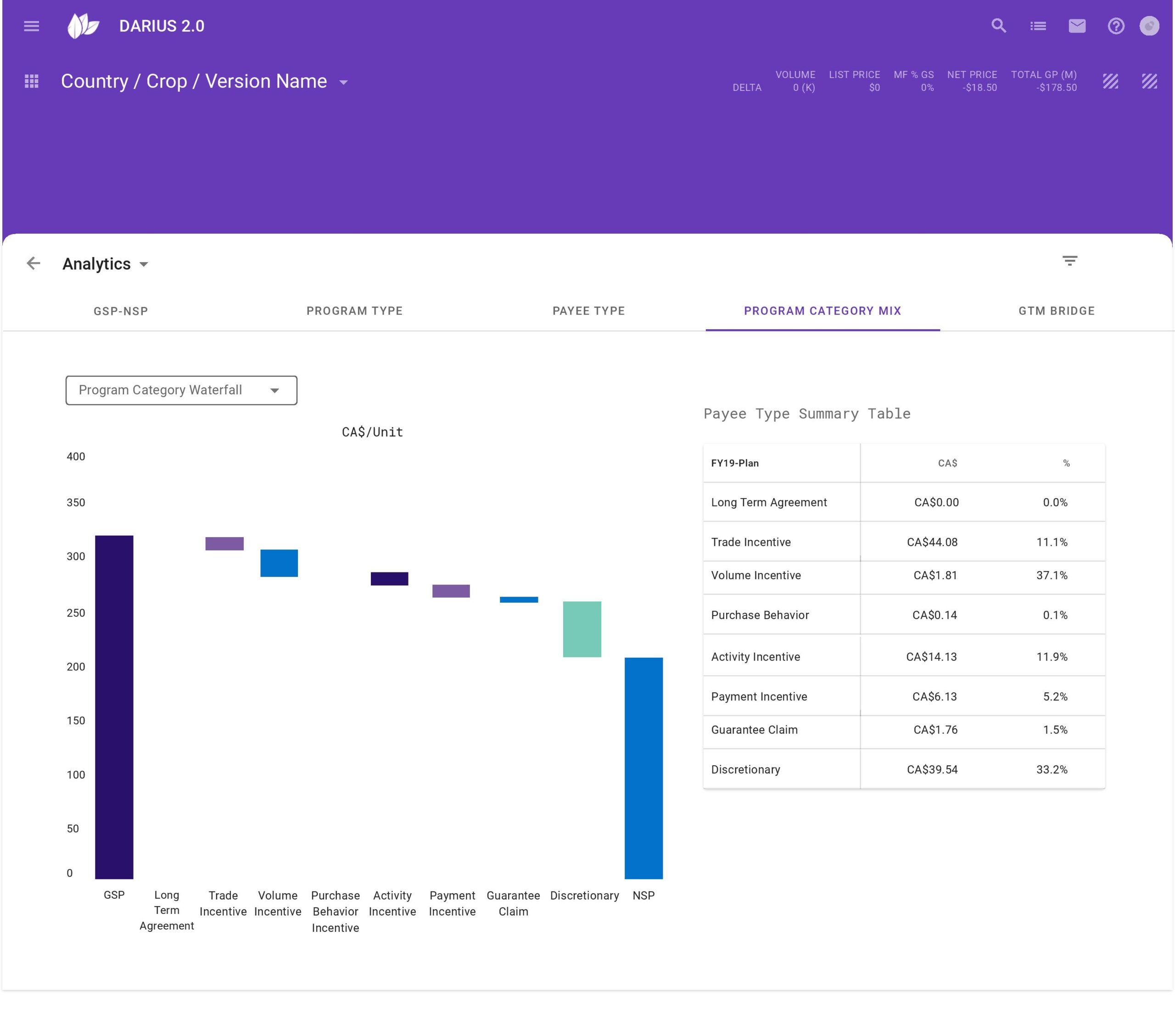Switch to the GSP-NSP tab
Screen dimensions: 1175x1036
[121, 311]
